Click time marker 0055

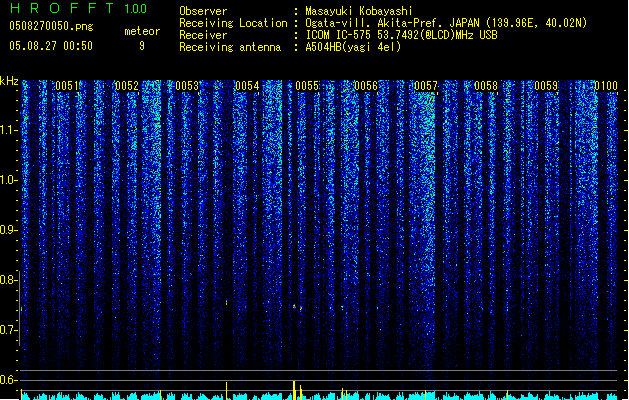coord(307,86)
